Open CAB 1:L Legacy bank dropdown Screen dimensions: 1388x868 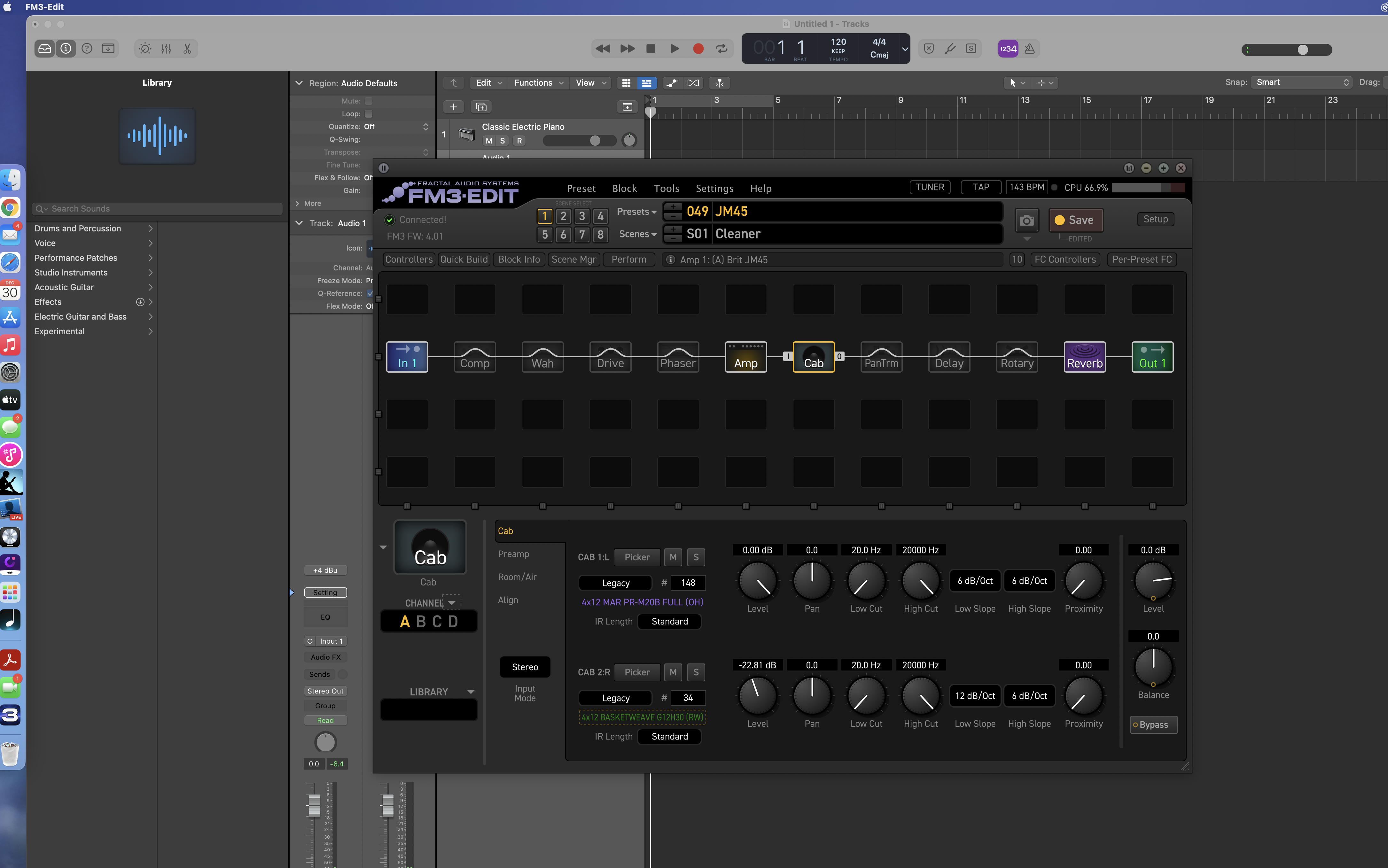coord(615,583)
